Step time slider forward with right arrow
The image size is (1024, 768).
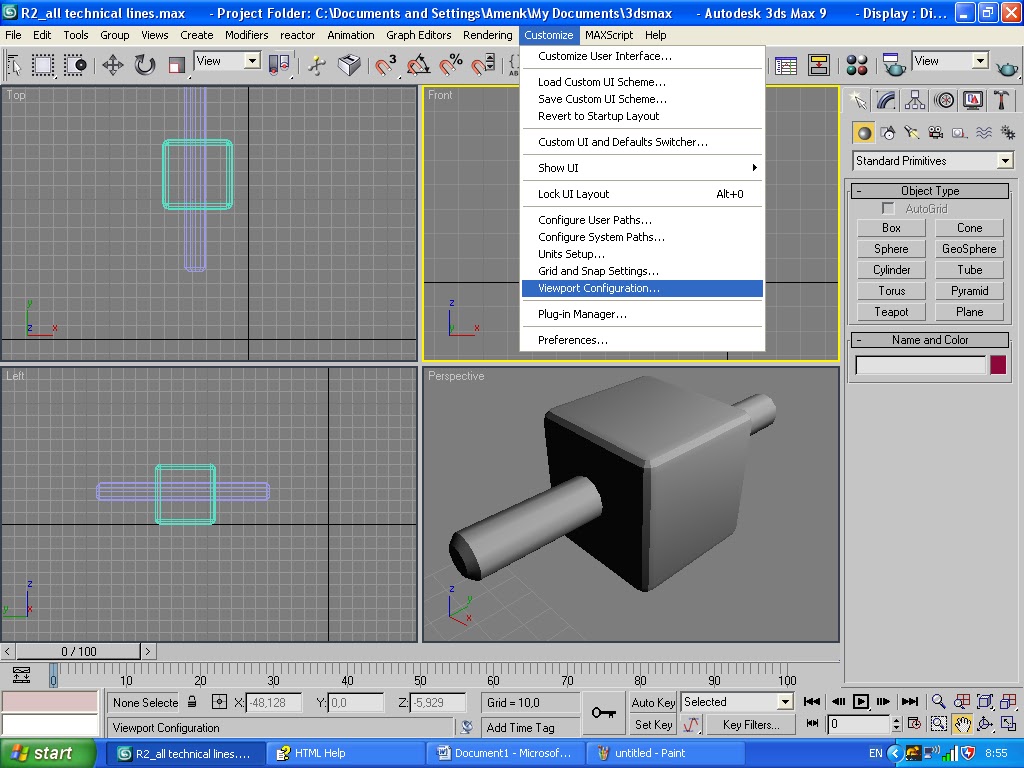148,651
